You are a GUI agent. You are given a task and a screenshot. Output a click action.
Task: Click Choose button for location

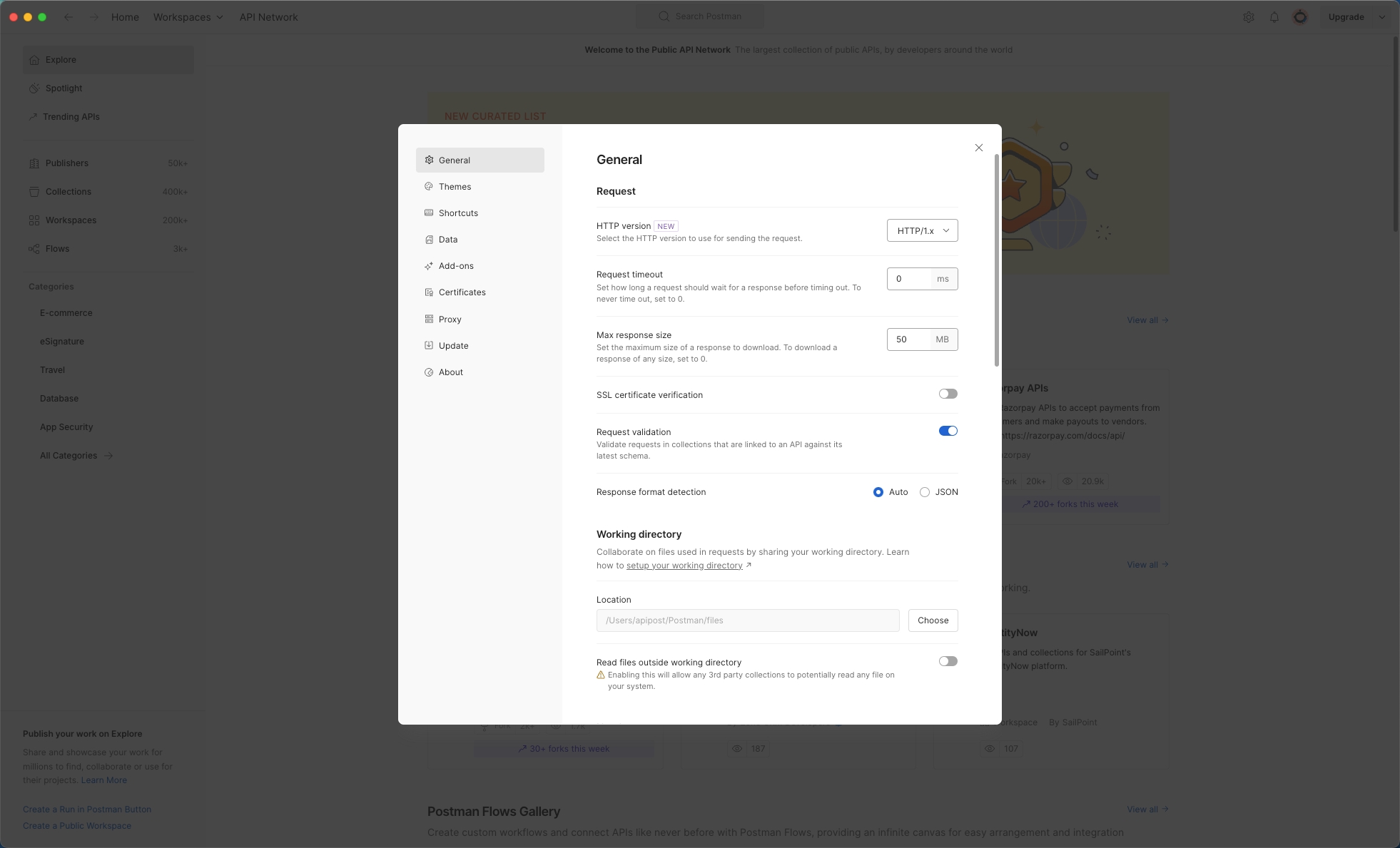click(x=933, y=620)
